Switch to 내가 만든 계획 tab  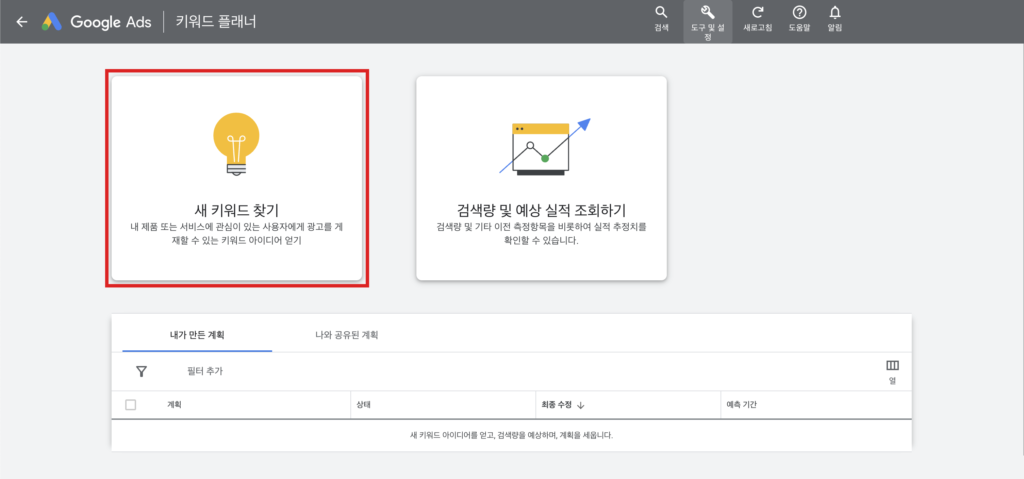[x=196, y=334]
